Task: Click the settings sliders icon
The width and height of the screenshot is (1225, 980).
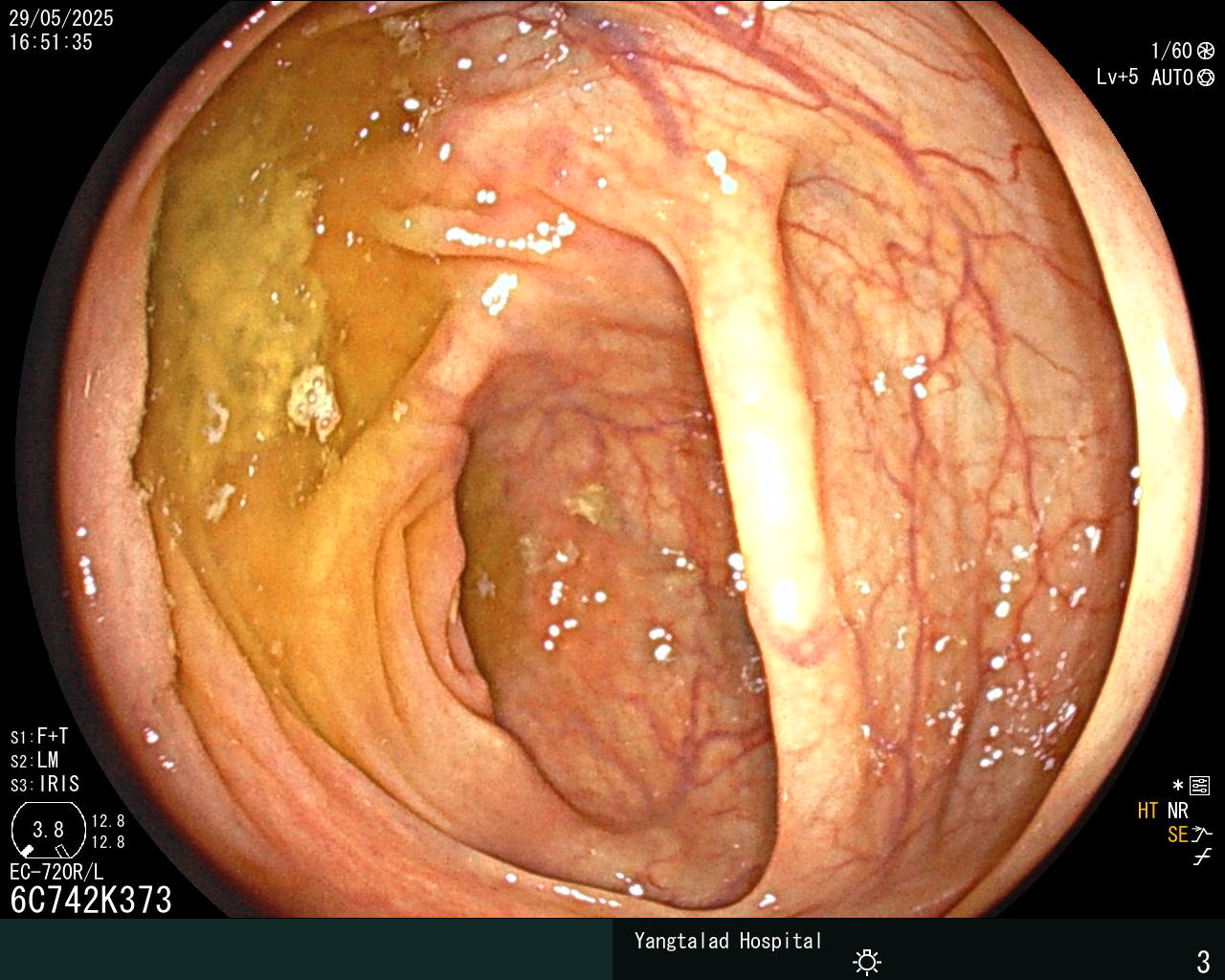Action: [x=1199, y=786]
